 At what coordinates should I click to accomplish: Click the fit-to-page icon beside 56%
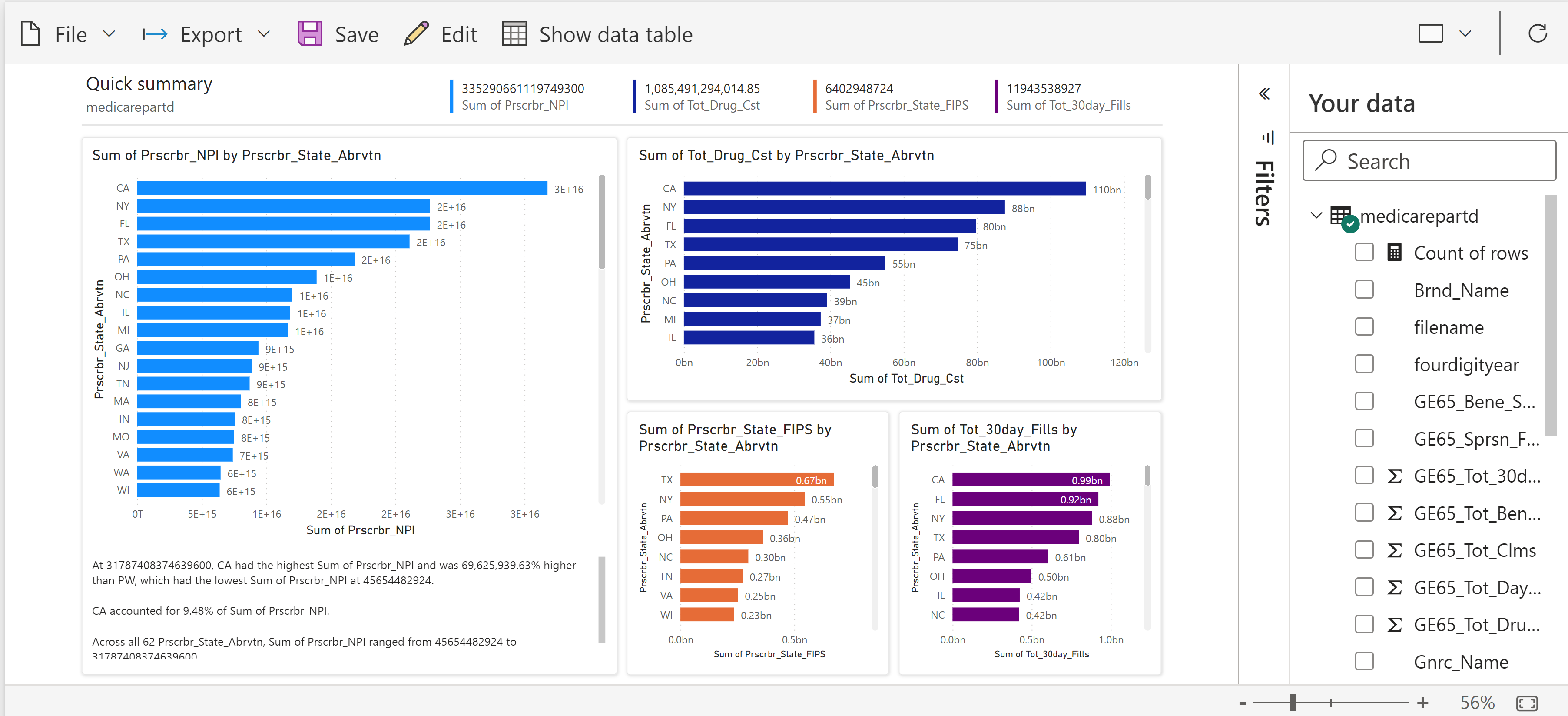coord(1527,703)
